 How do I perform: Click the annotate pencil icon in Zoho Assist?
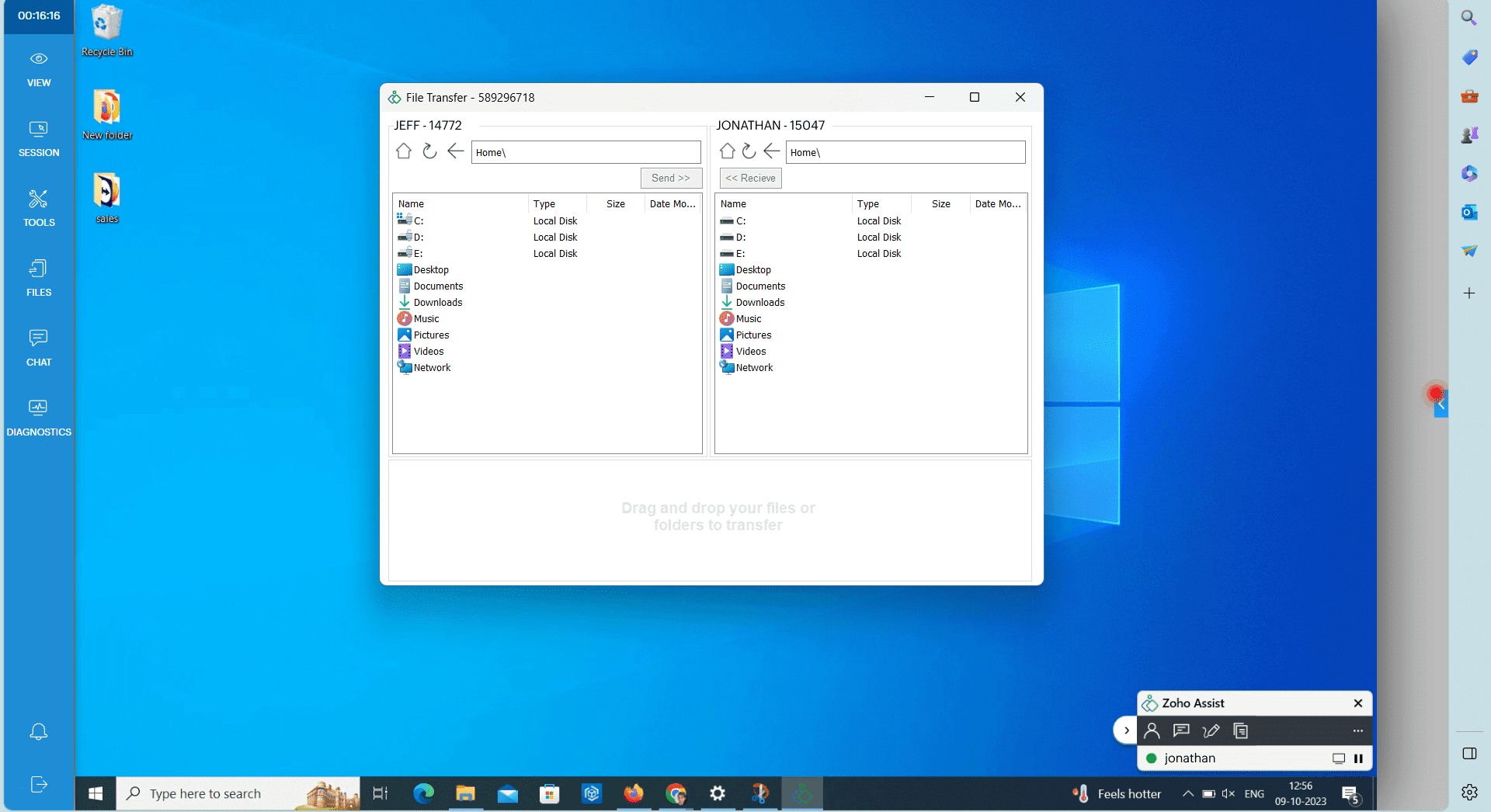point(1211,730)
